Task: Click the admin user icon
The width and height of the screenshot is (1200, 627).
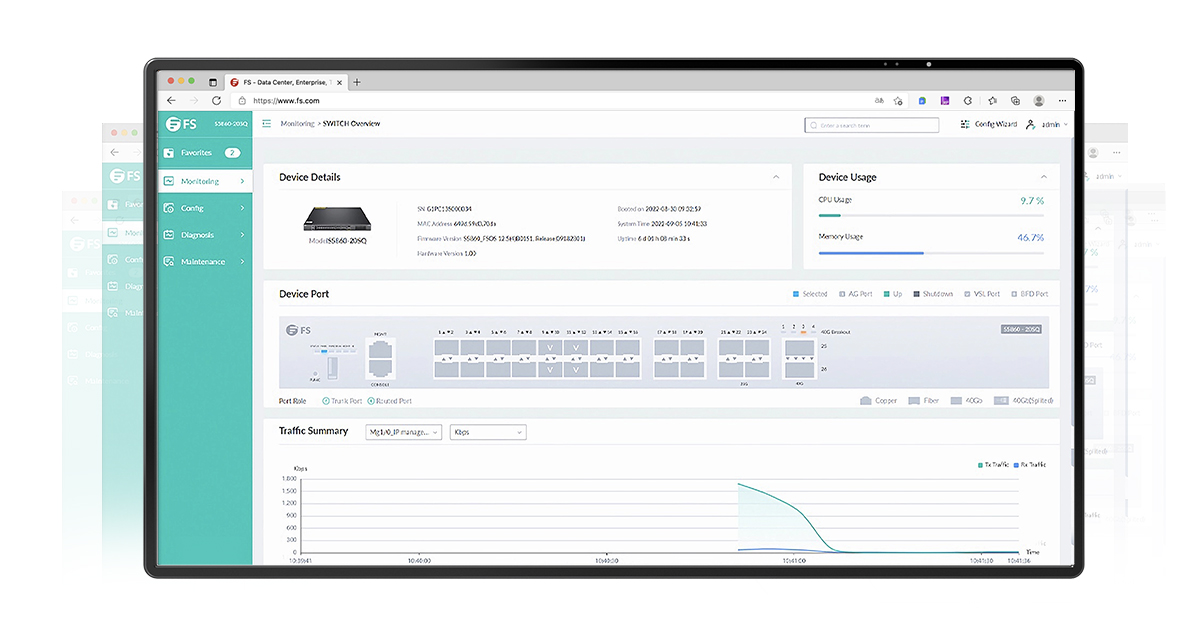Action: [x=1031, y=125]
